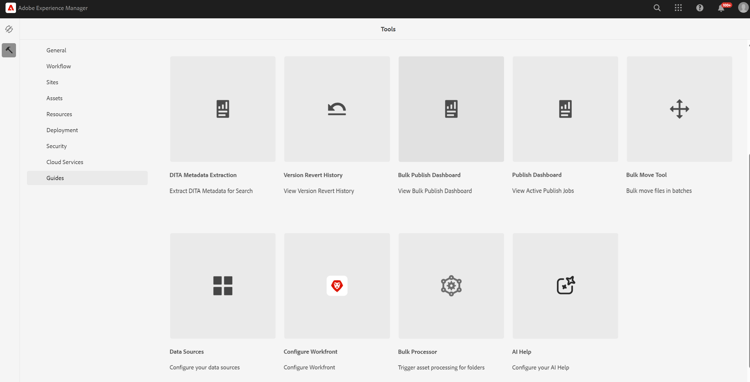The width and height of the screenshot is (750, 382).
Task: Open the user profile avatar
Action: click(742, 8)
